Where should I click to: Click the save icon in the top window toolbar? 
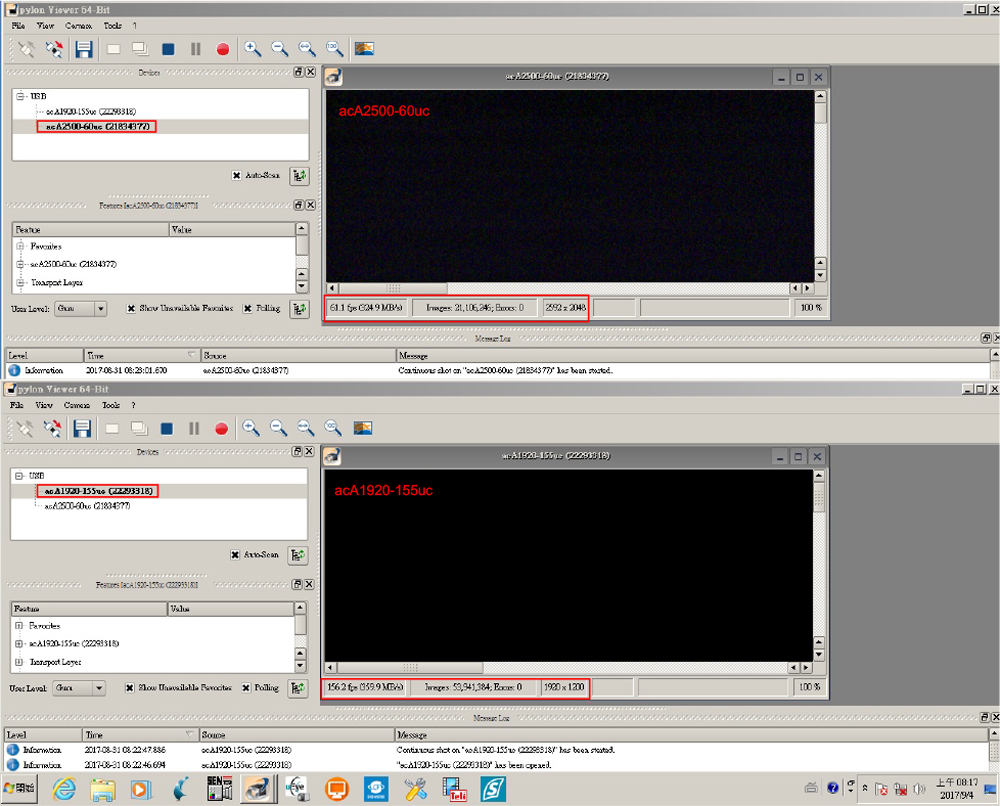84,49
